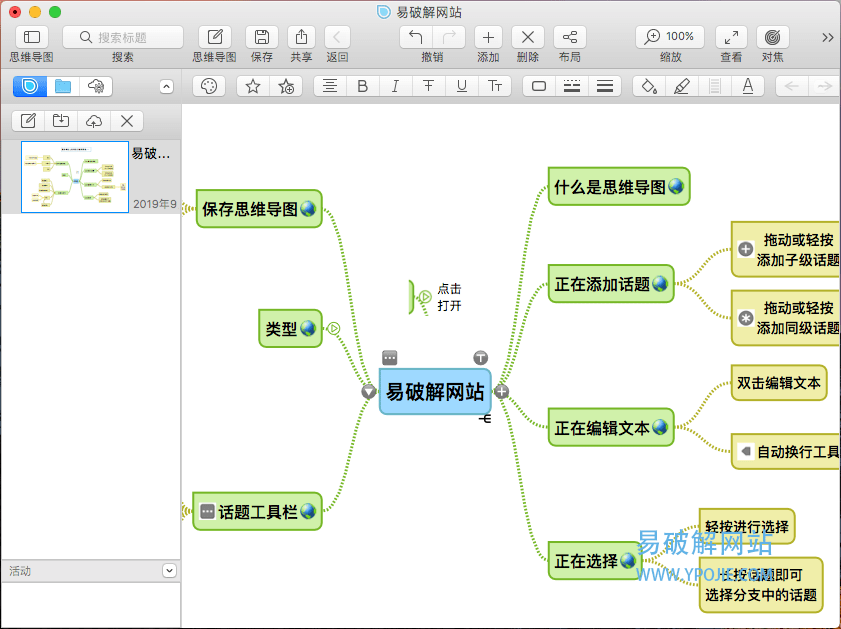Click the Back arrow toolbar button

pyautogui.click(x=337, y=37)
